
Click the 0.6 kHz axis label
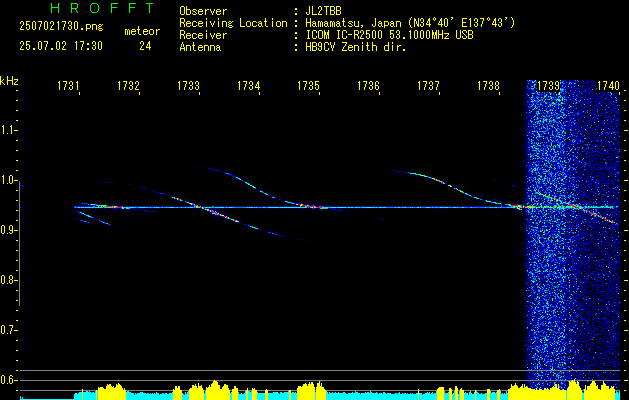8,380
